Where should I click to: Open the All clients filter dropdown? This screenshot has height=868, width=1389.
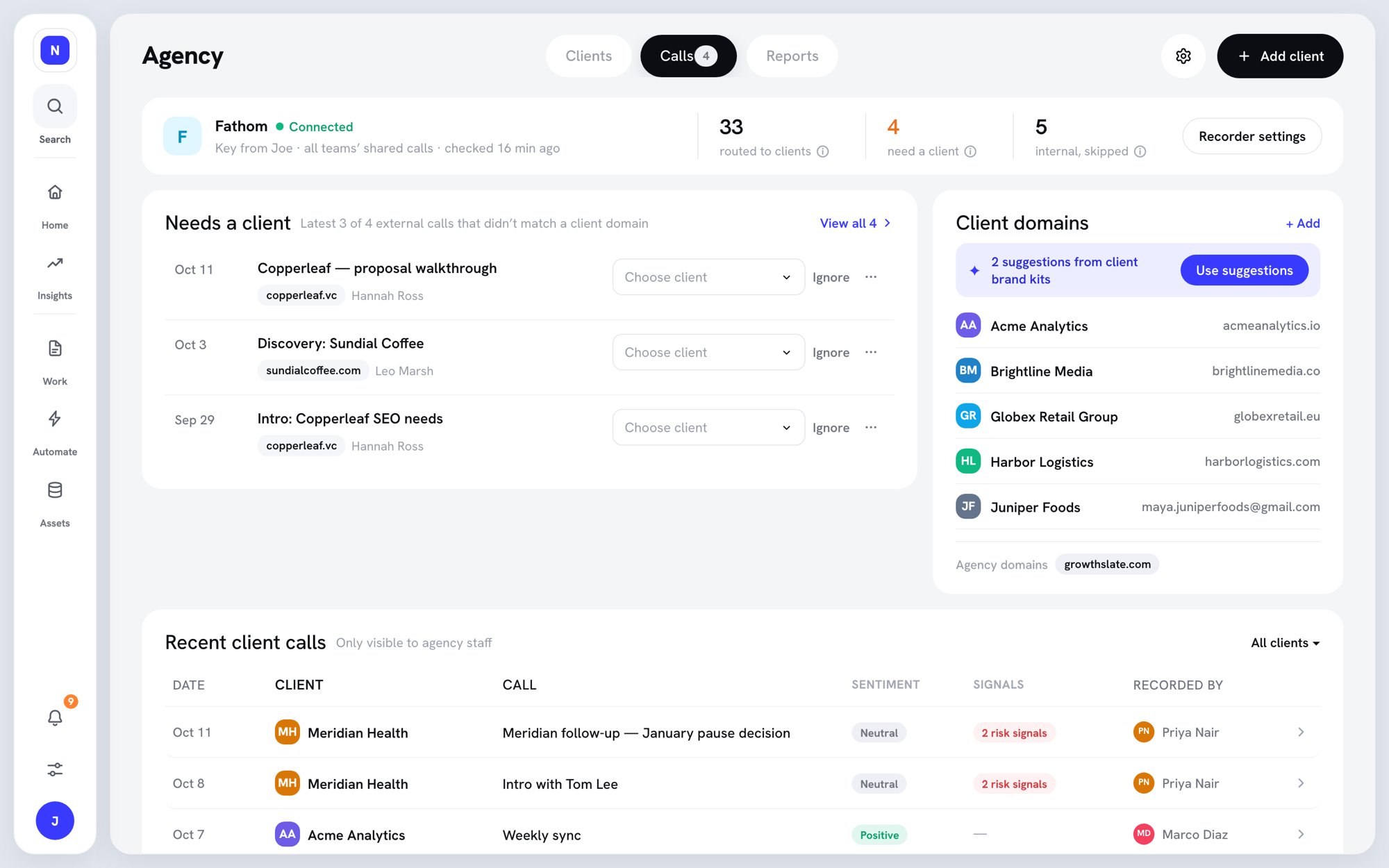click(x=1285, y=643)
